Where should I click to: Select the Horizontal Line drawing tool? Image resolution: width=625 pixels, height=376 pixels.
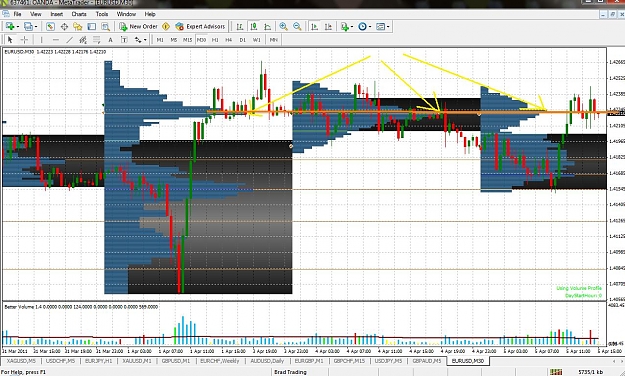[x=56, y=39]
